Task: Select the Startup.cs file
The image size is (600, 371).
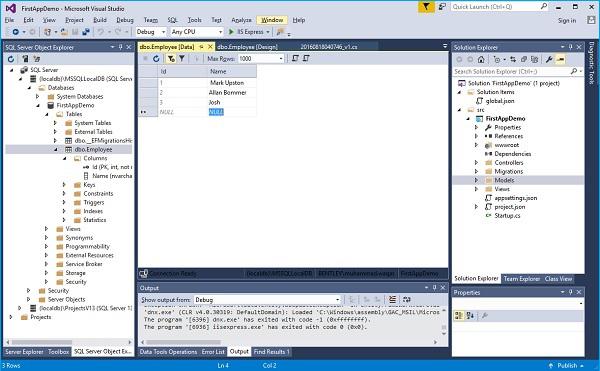Action: [x=507, y=216]
